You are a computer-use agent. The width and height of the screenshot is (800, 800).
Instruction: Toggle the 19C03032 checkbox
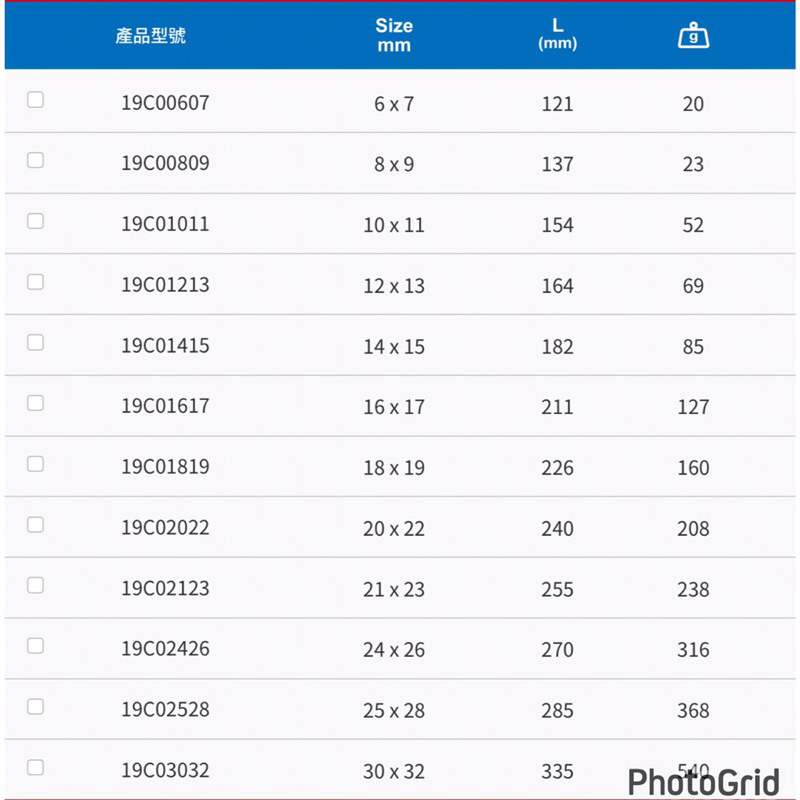click(36, 767)
